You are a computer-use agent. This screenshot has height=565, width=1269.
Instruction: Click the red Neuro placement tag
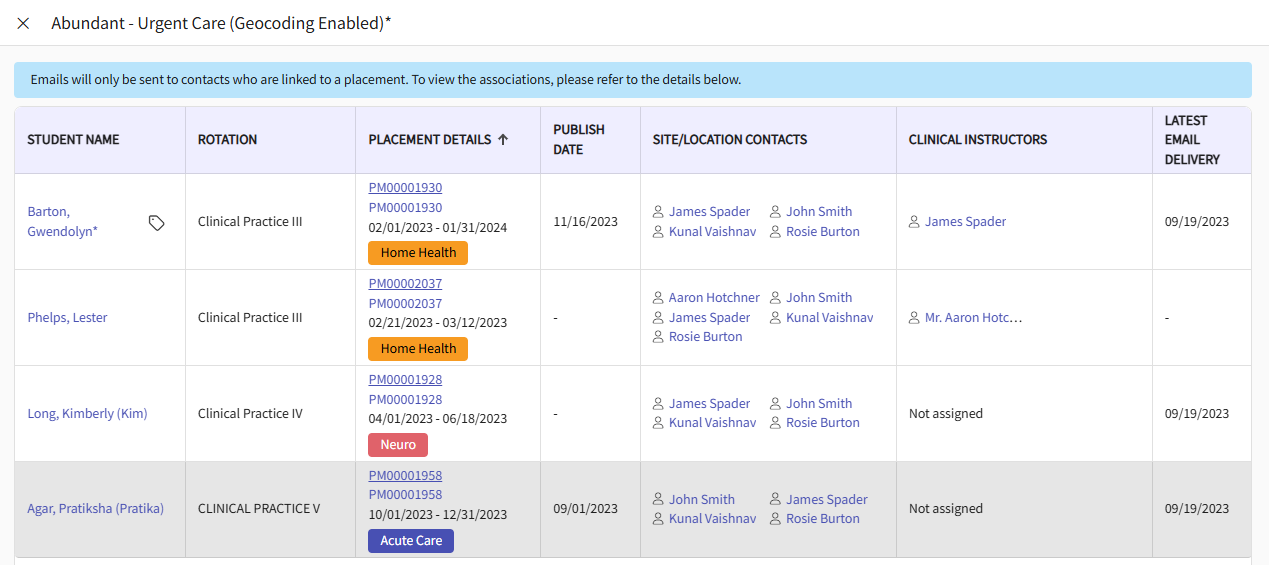[x=398, y=445]
